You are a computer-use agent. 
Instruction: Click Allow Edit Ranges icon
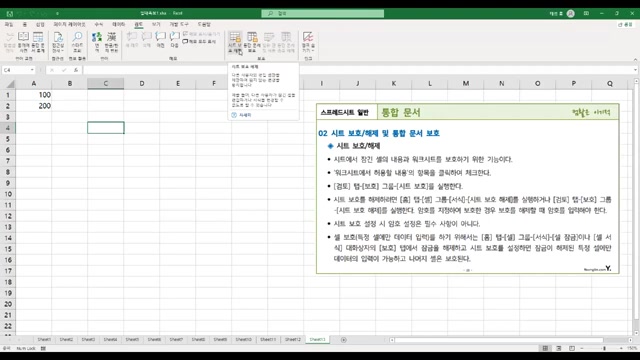[x=269, y=42]
